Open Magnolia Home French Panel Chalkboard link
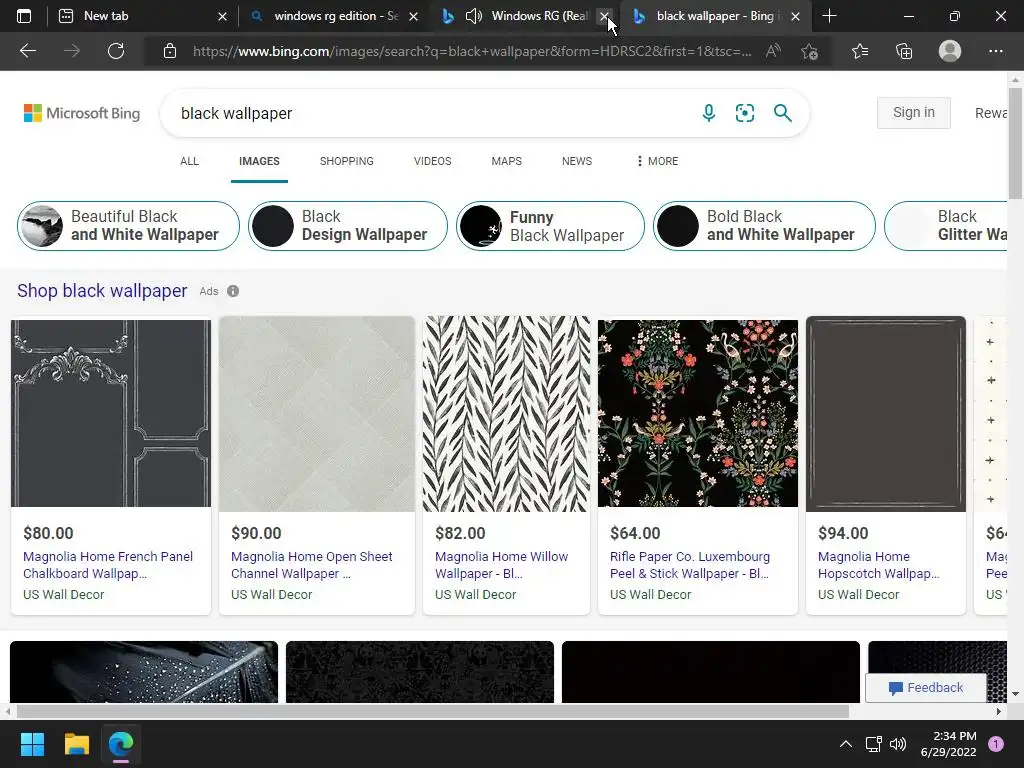The height and width of the screenshot is (768, 1024). coord(108,565)
